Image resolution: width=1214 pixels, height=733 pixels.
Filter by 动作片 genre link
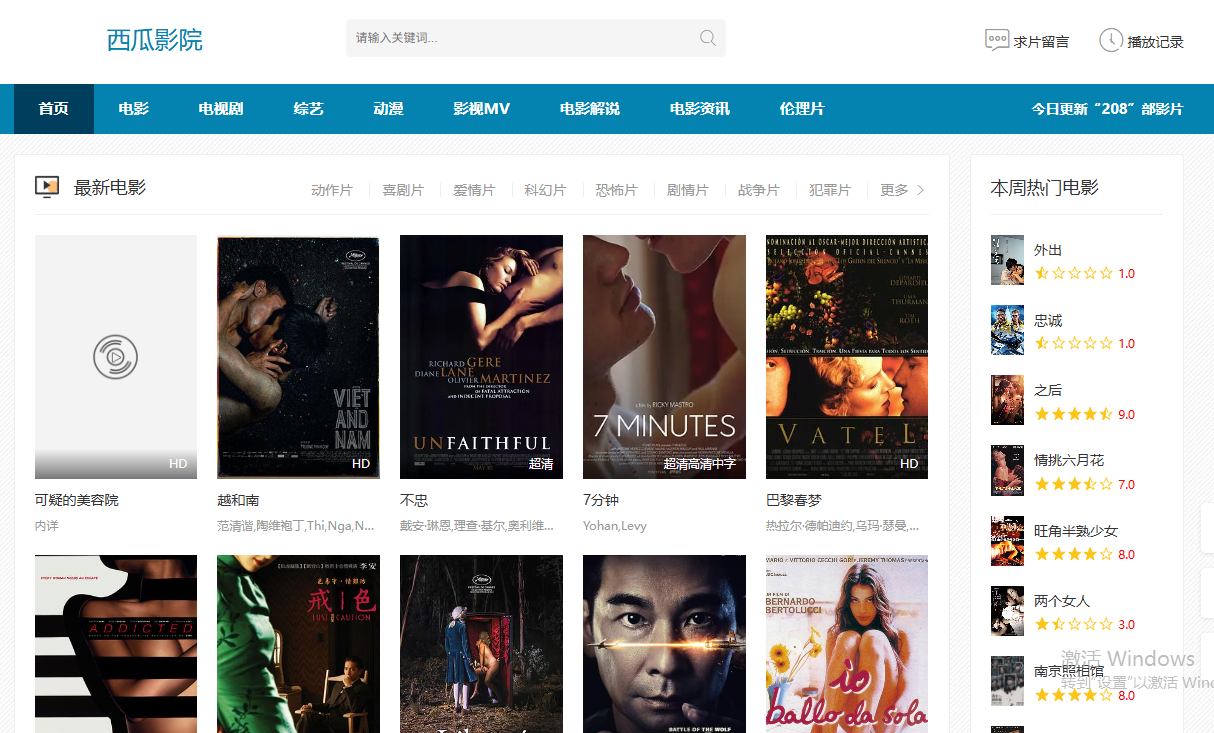[332, 190]
